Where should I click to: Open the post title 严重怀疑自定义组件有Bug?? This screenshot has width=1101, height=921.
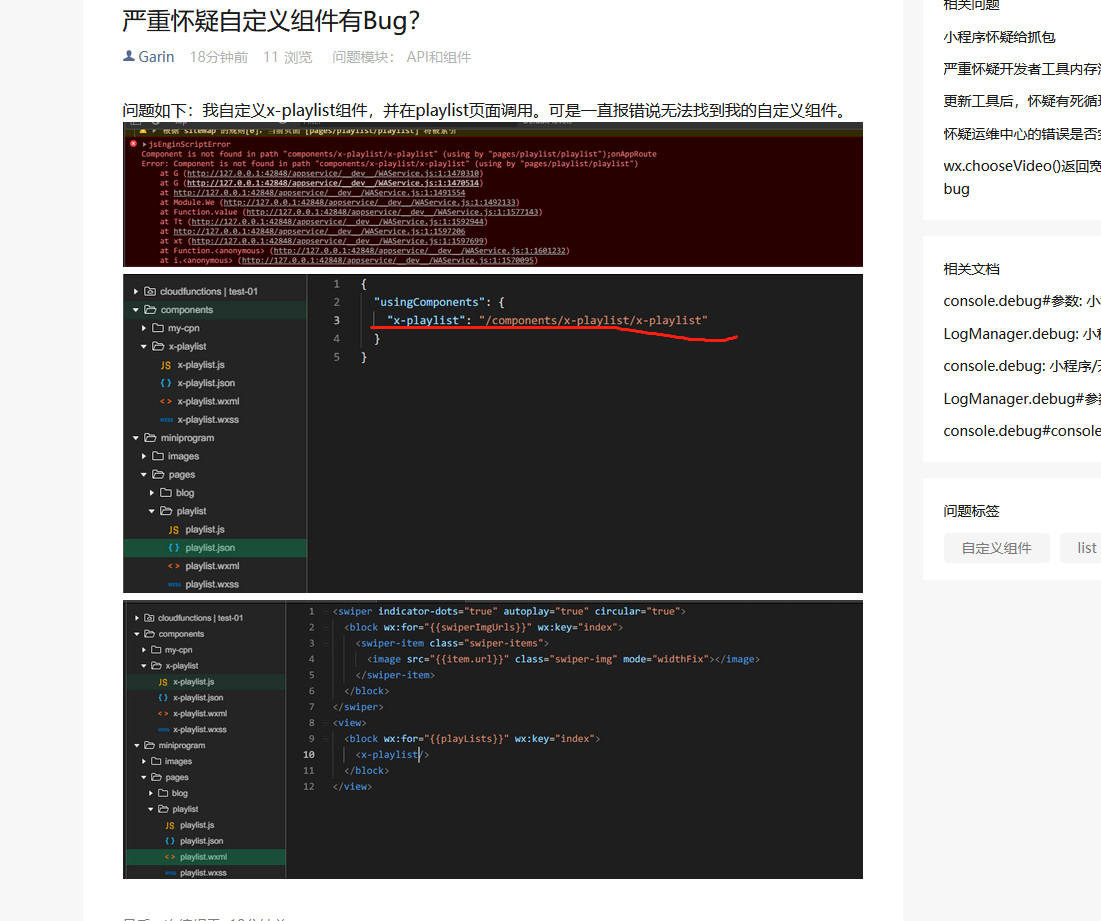click(x=270, y=21)
